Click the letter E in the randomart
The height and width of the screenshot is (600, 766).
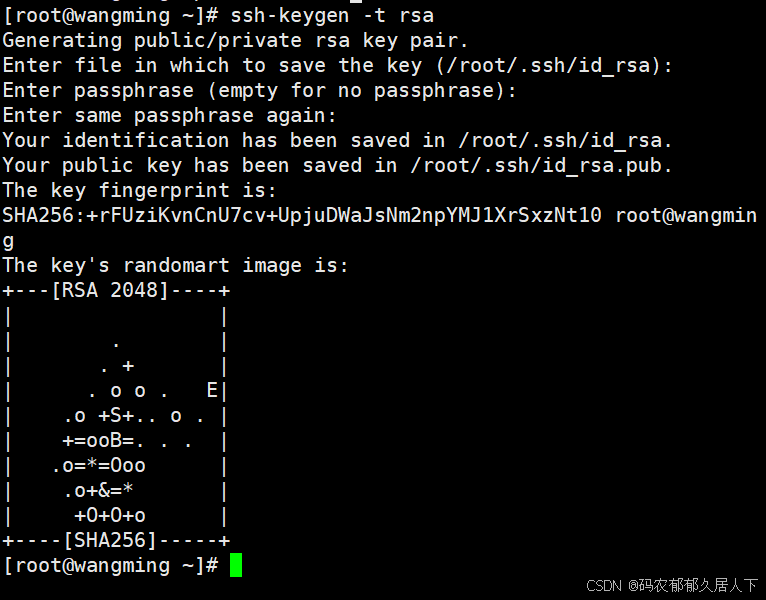(212, 391)
